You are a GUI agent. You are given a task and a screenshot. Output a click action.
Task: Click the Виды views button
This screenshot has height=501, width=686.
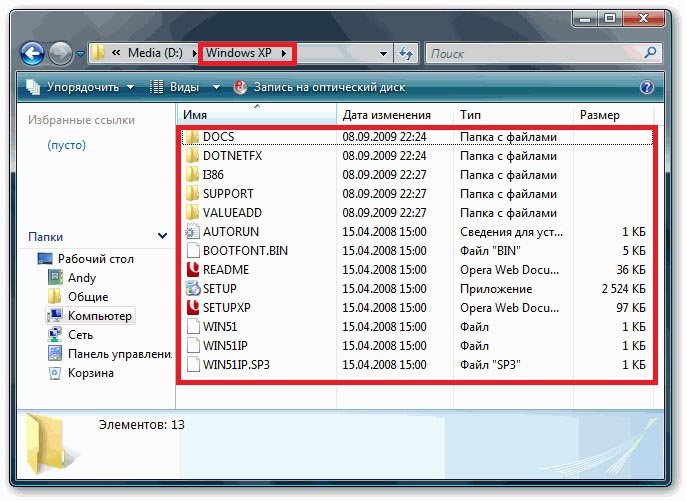pyautogui.click(x=175, y=87)
